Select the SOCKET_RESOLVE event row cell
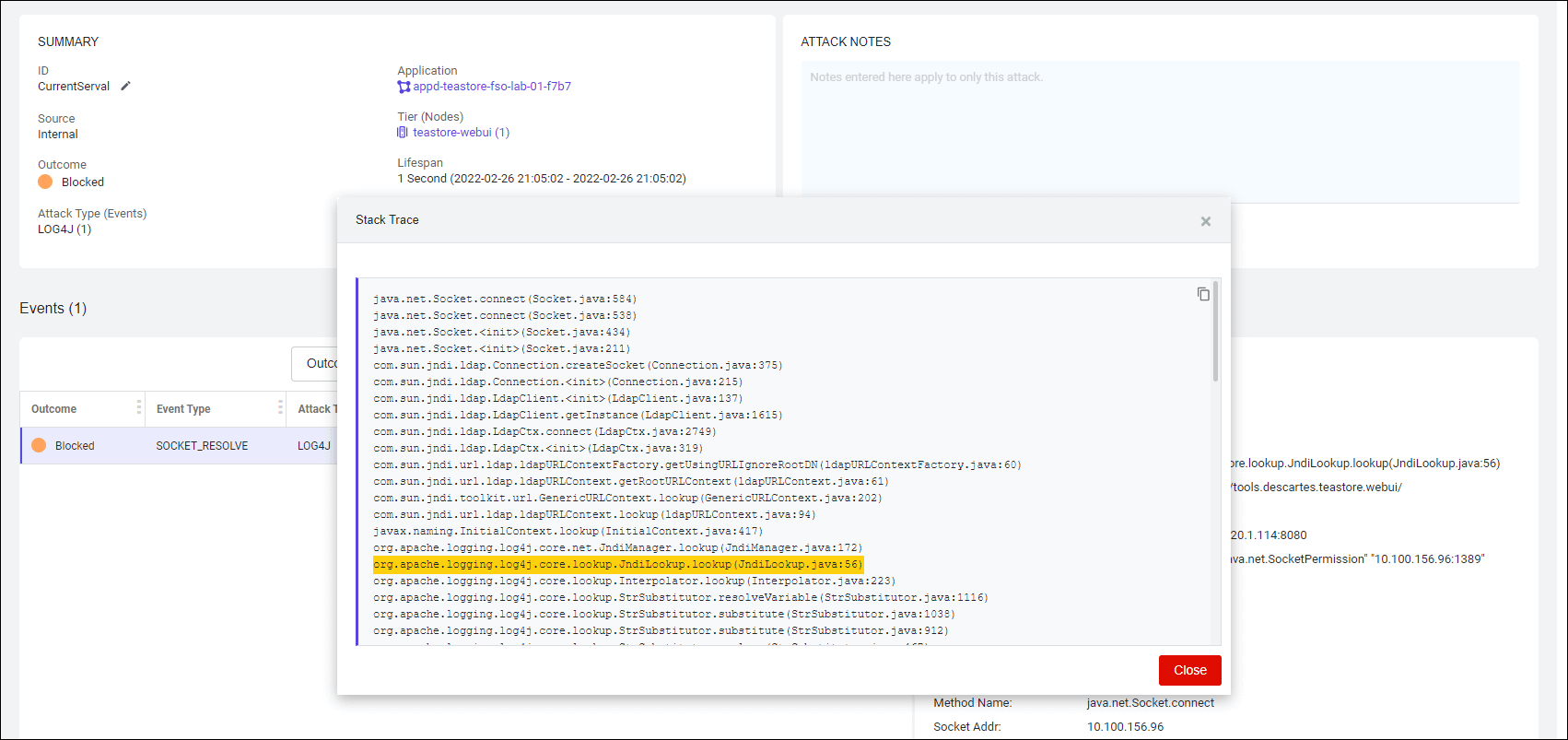1568x740 pixels. pyautogui.click(x=202, y=446)
